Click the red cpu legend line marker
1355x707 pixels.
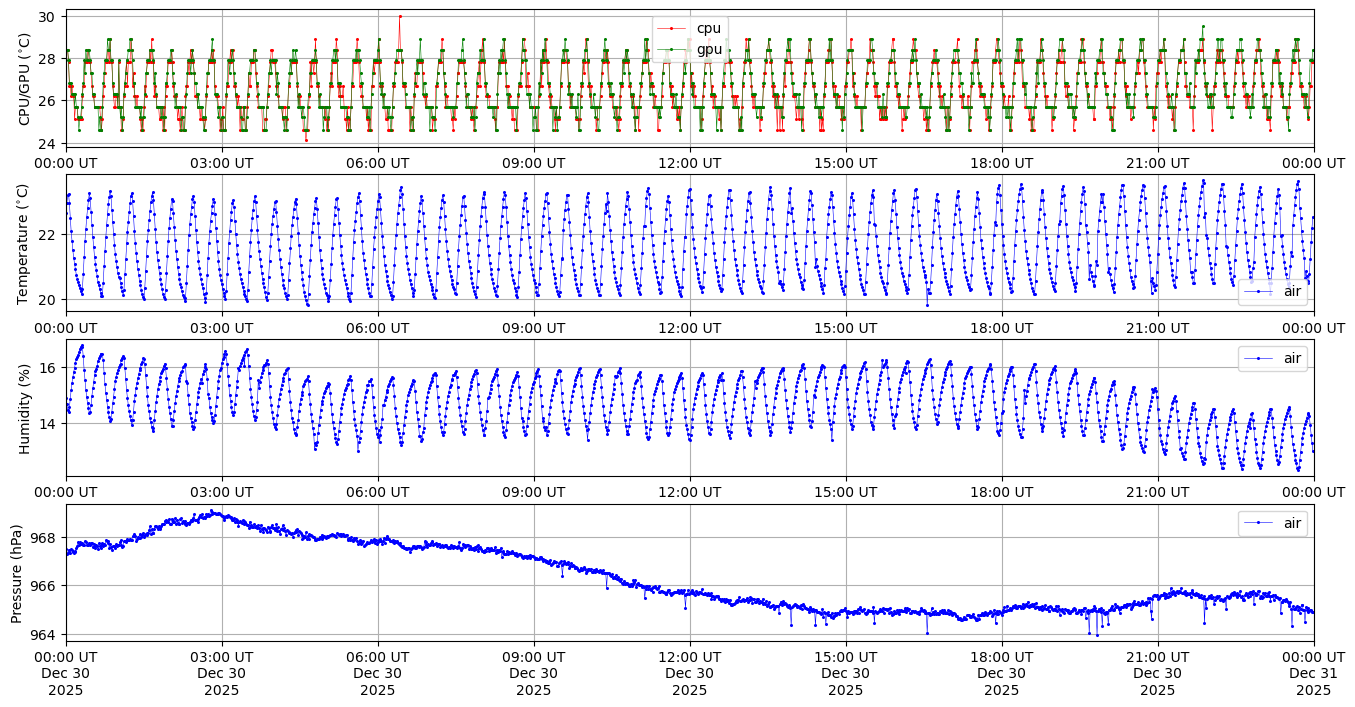[x=672, y=29]
